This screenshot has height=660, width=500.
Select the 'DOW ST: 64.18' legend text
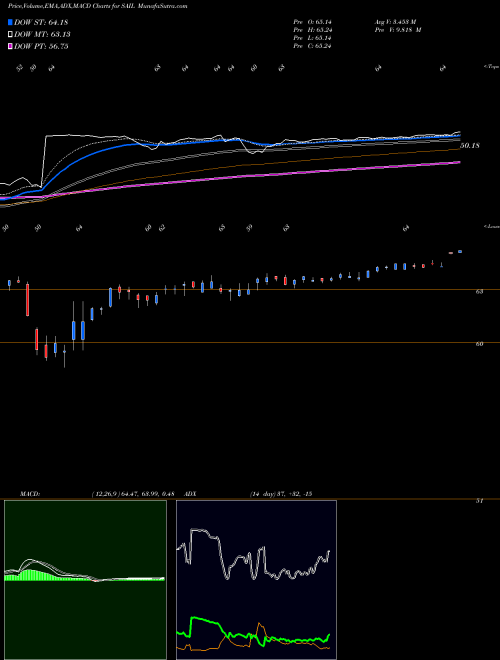pyautogui.click(x=41, y=22)
